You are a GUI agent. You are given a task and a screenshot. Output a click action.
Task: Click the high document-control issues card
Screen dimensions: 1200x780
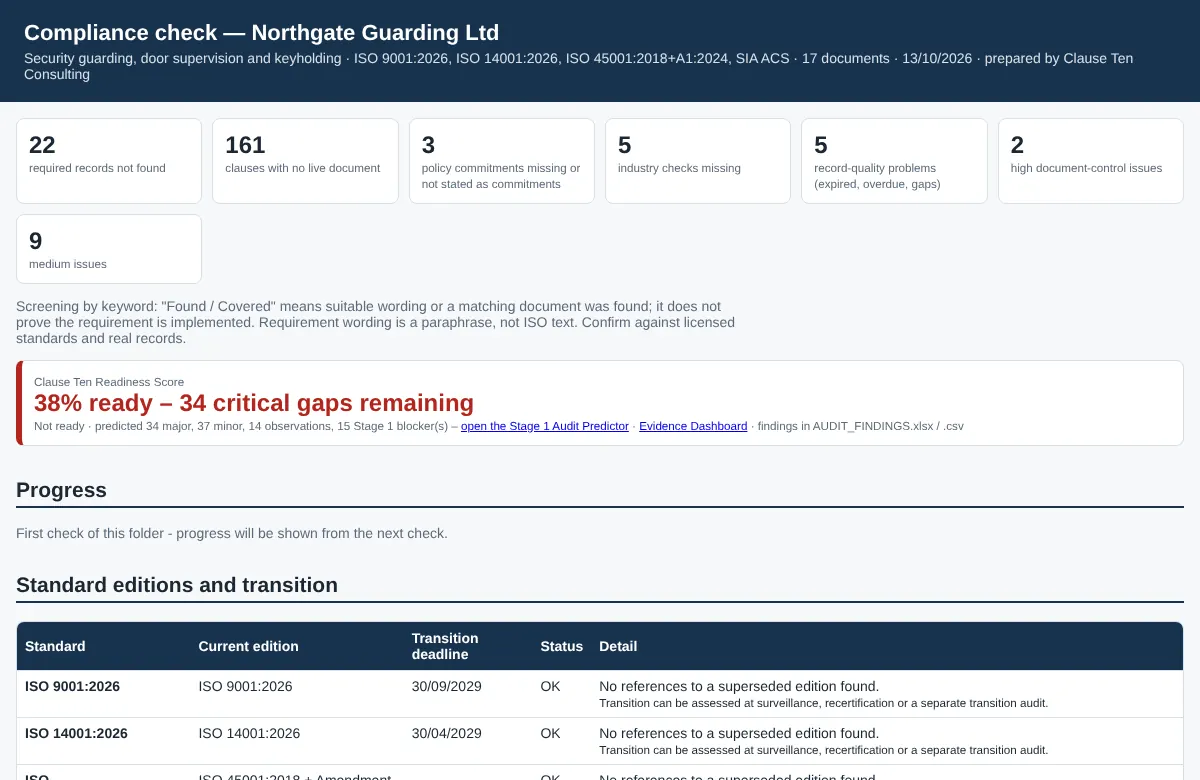(x=1091, y=161)
